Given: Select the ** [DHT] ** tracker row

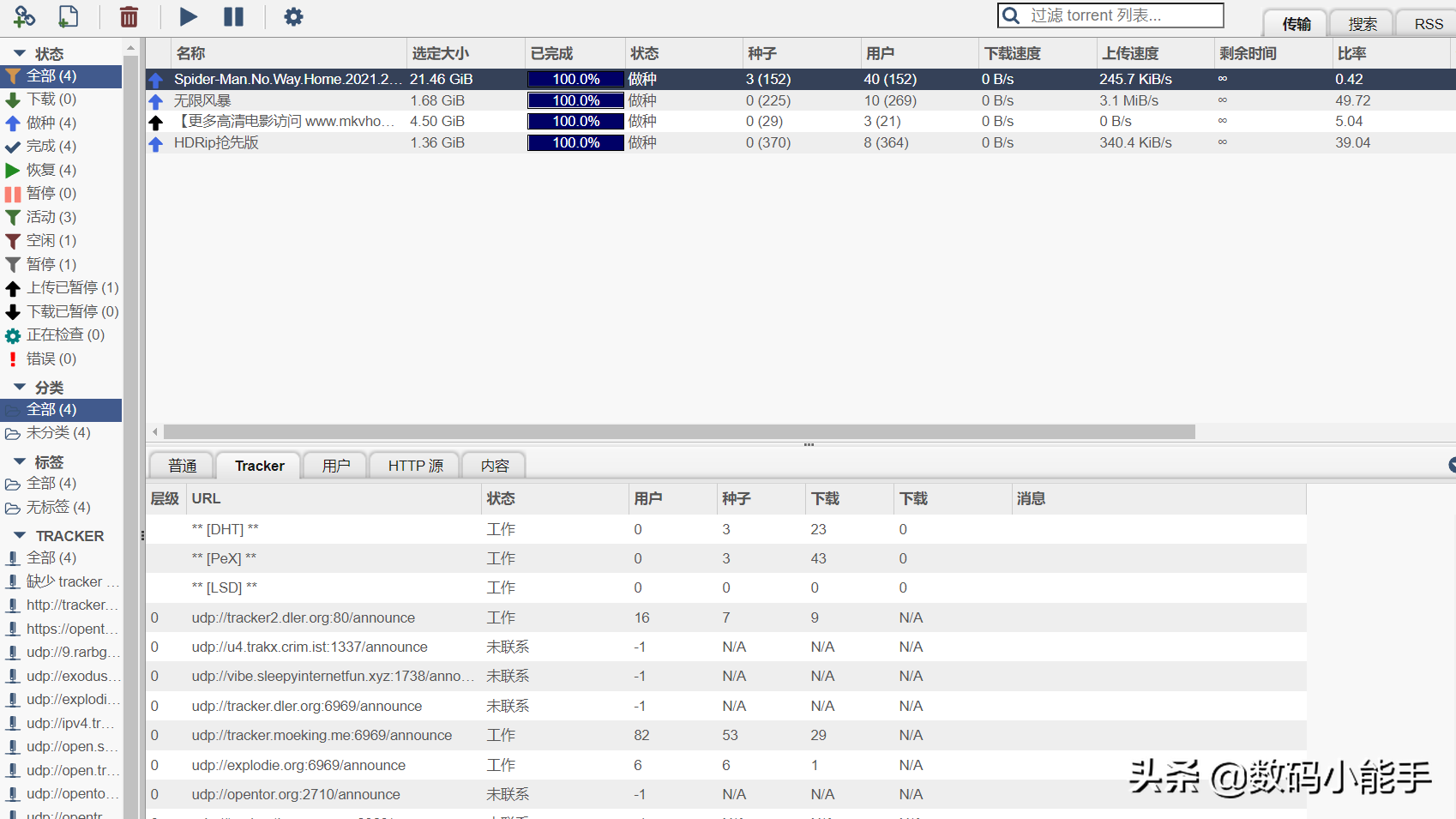Looking at the screenshot, I should pyautogui.click(x=726, y=529).
